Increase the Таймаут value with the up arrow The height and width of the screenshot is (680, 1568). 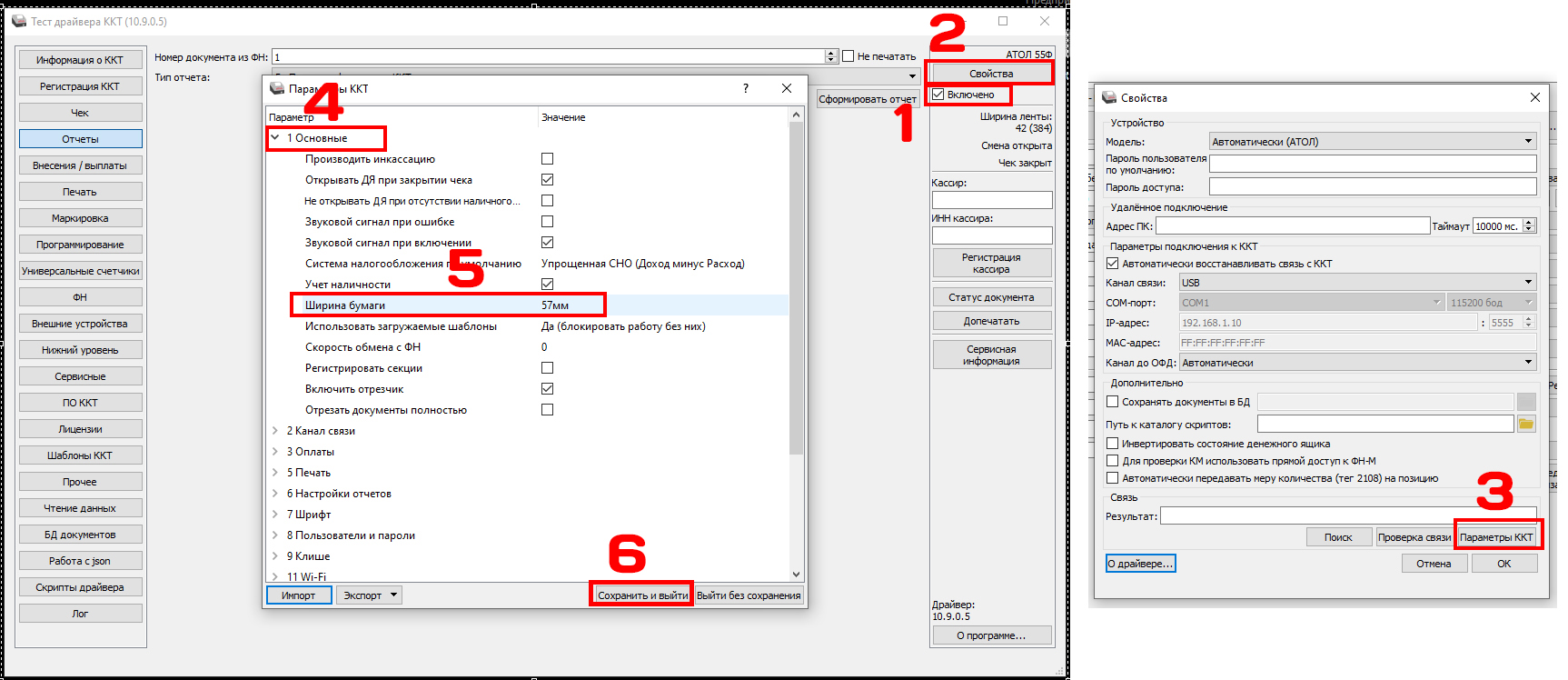pos(1529,222)
